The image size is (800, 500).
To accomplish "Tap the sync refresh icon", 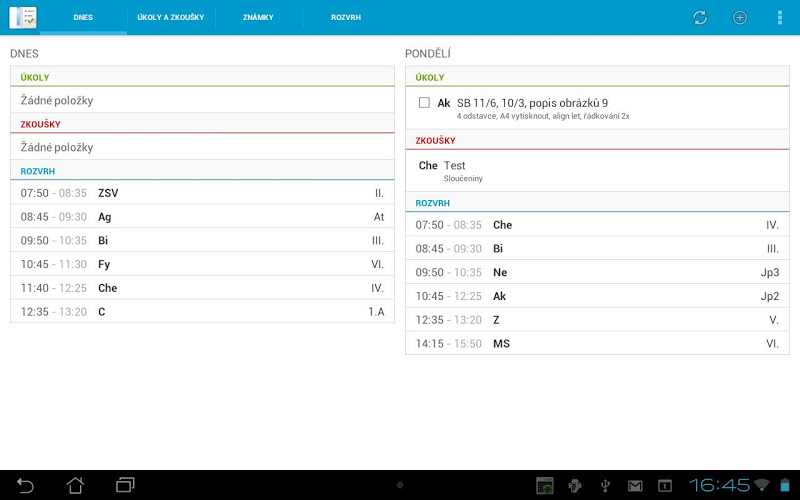I will tap(700, 17).
